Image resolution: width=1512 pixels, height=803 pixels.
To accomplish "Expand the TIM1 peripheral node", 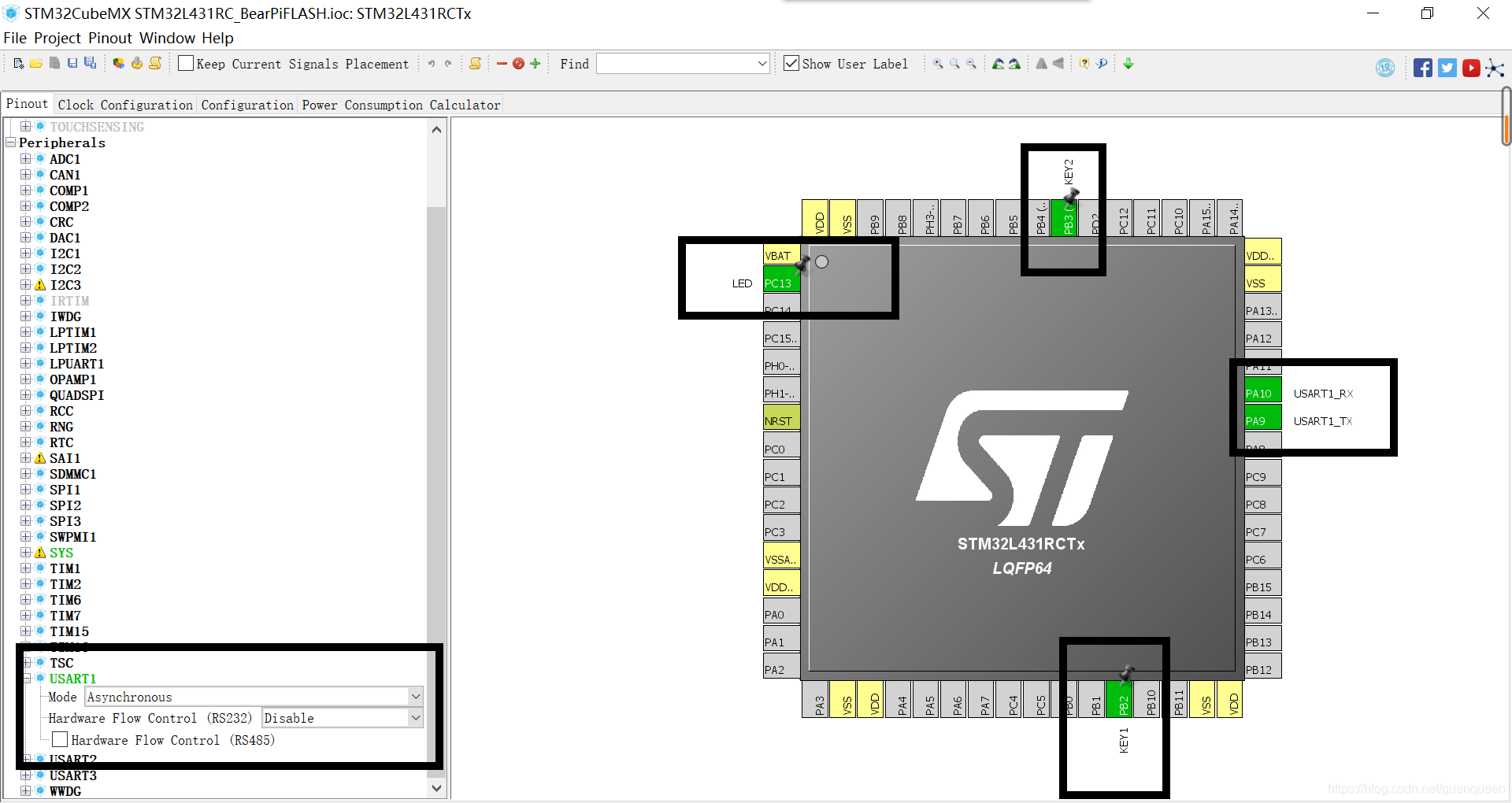I will click(x=26, y=568).
